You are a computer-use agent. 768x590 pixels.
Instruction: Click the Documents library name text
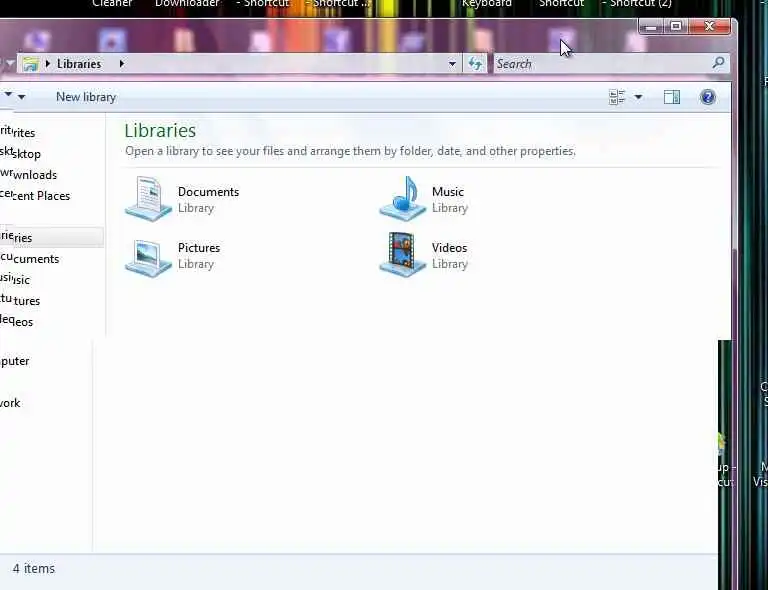pos(208,192)
